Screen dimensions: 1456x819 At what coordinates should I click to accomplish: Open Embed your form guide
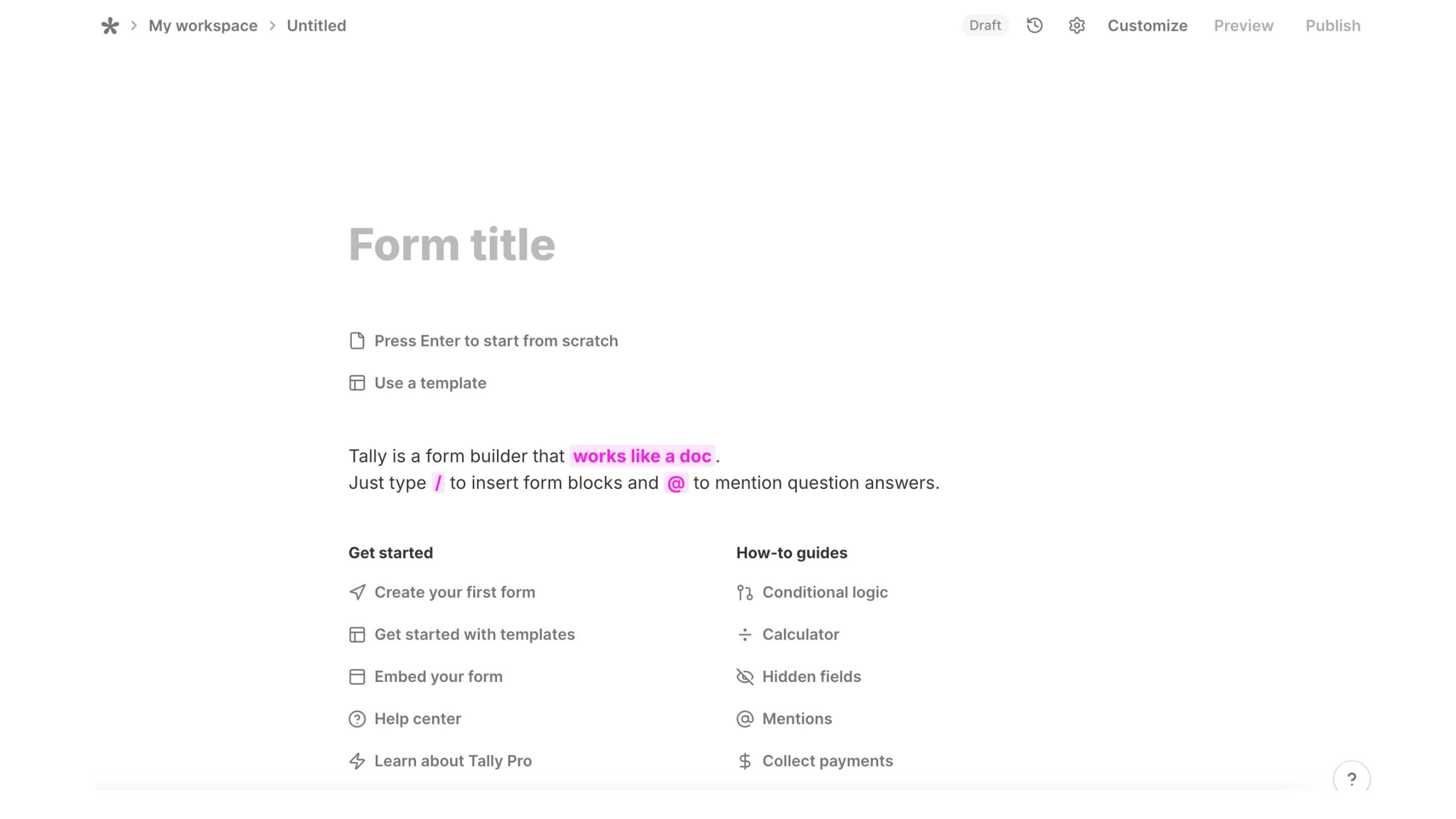point(437,676)
